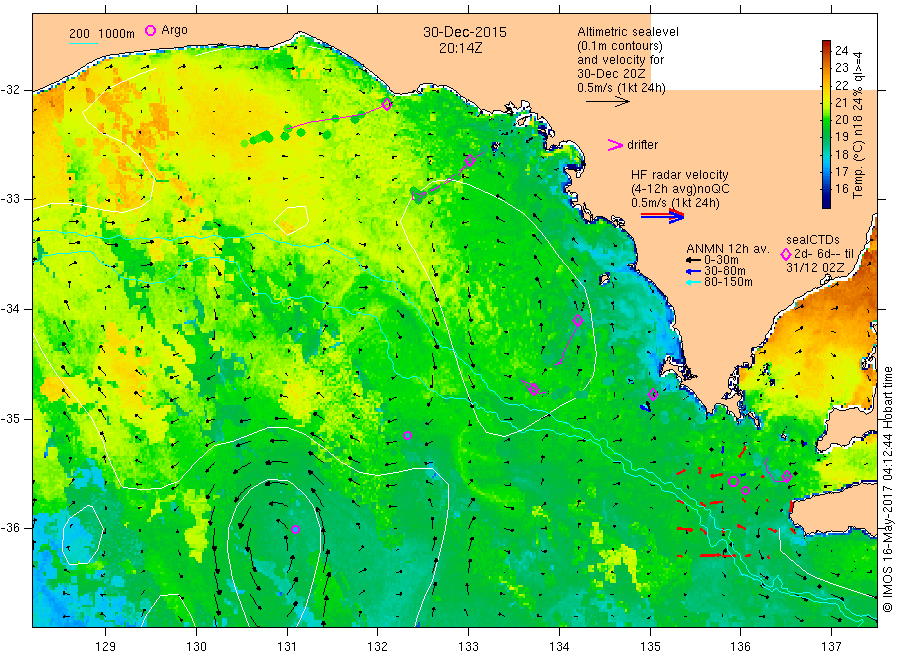Click the '80-150m' depth range label
Viewport: 900px width, 660px height.
tap(728, 282)
